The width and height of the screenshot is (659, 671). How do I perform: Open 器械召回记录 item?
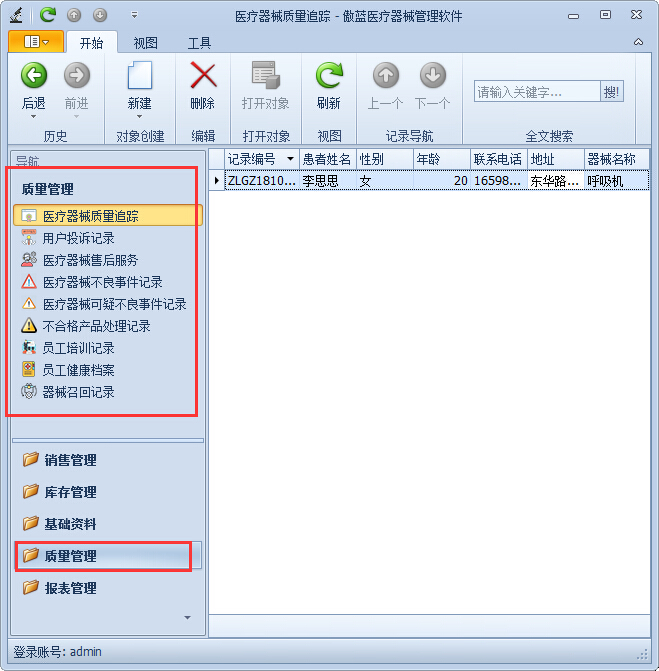[78, 392]
